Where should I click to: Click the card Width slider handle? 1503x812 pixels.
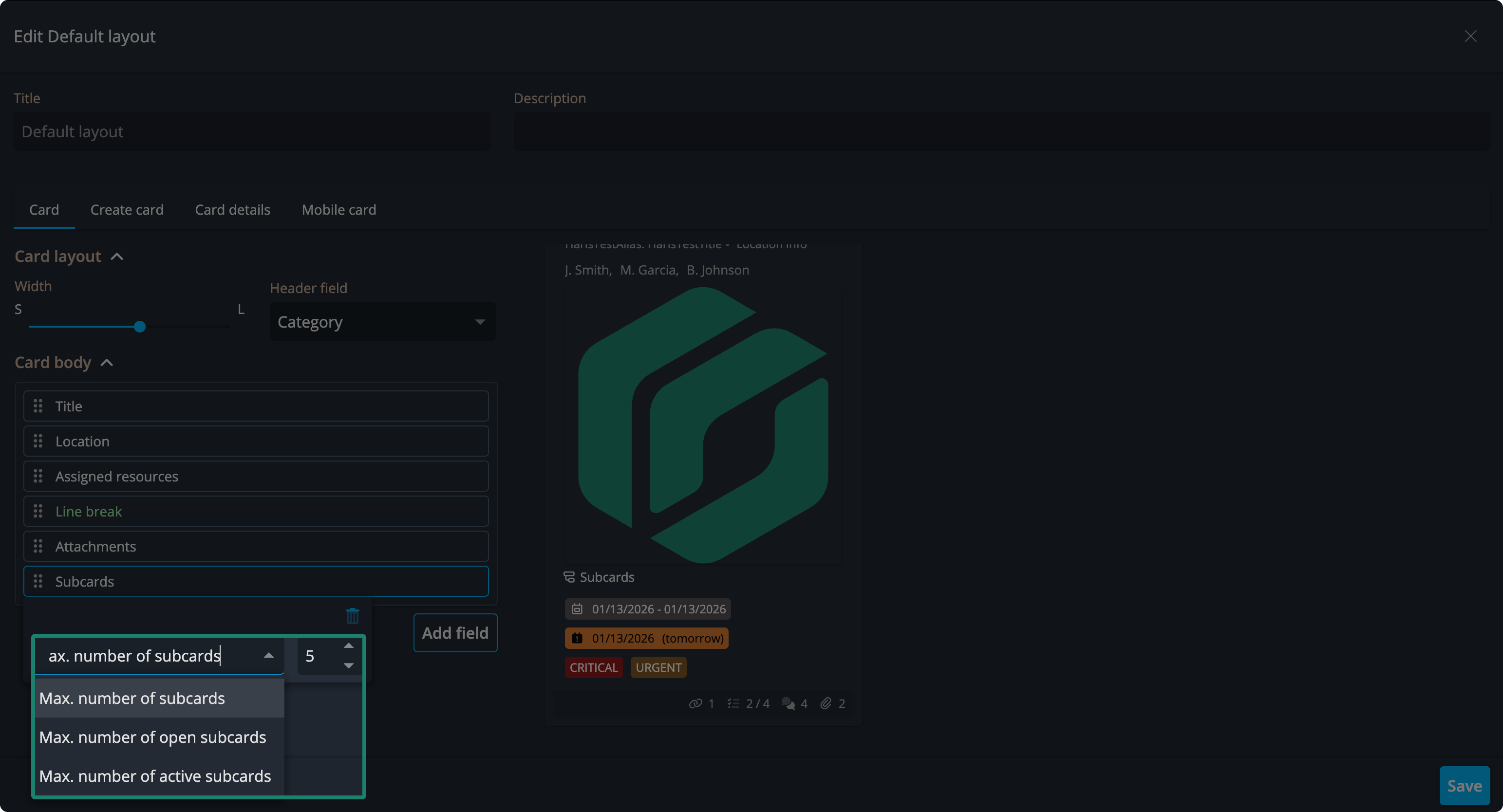click(x=139, y=327)
